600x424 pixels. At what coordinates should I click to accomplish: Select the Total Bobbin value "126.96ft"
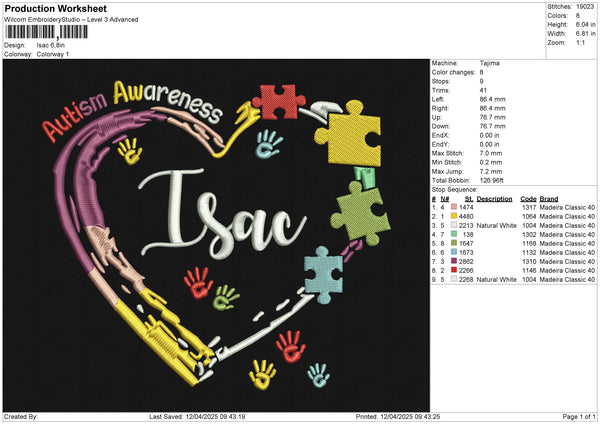[492, 180]
